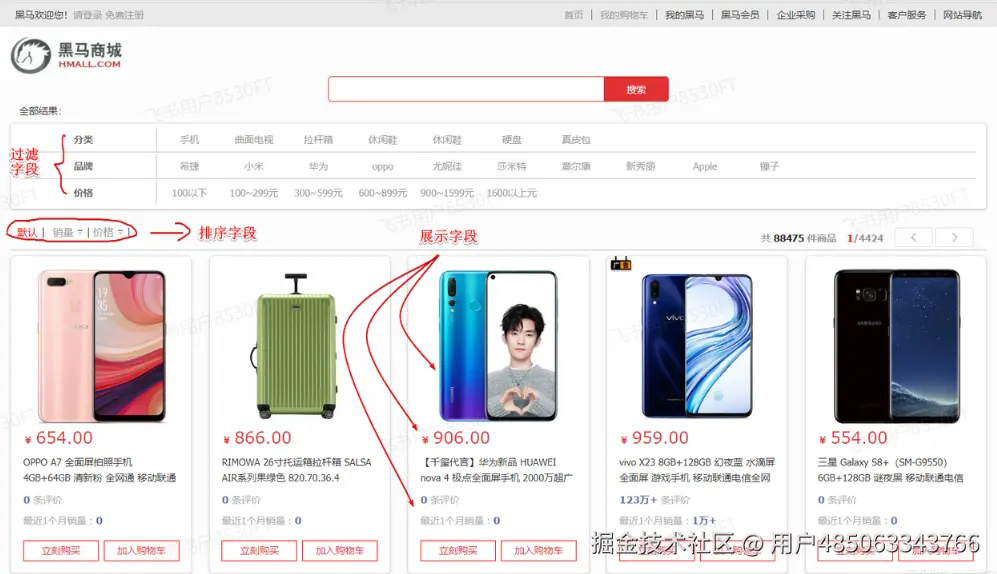Open the Samsung Galaxy S8+ image
Screen dimensions: 997x574
pos(897,346)
